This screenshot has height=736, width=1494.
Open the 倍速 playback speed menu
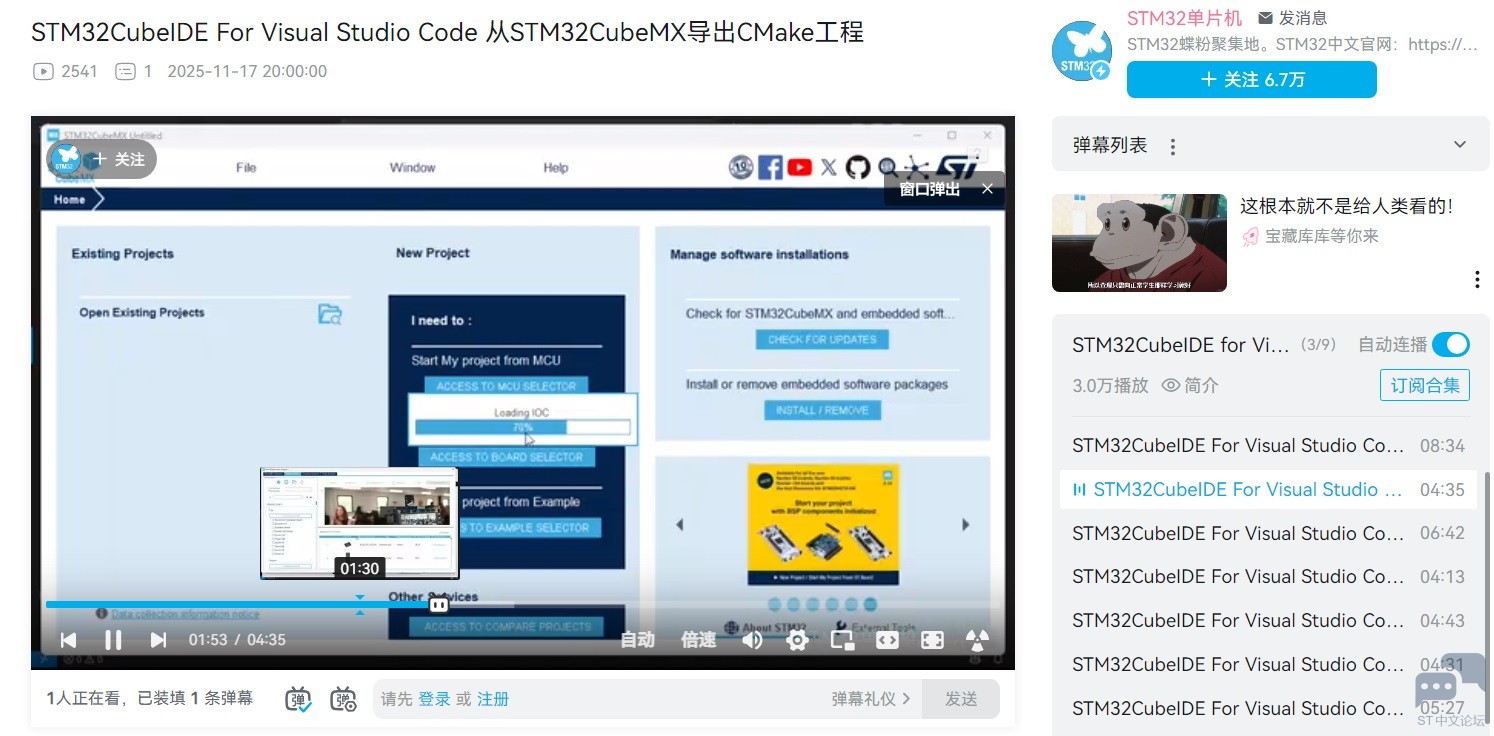tap(699, 640)
